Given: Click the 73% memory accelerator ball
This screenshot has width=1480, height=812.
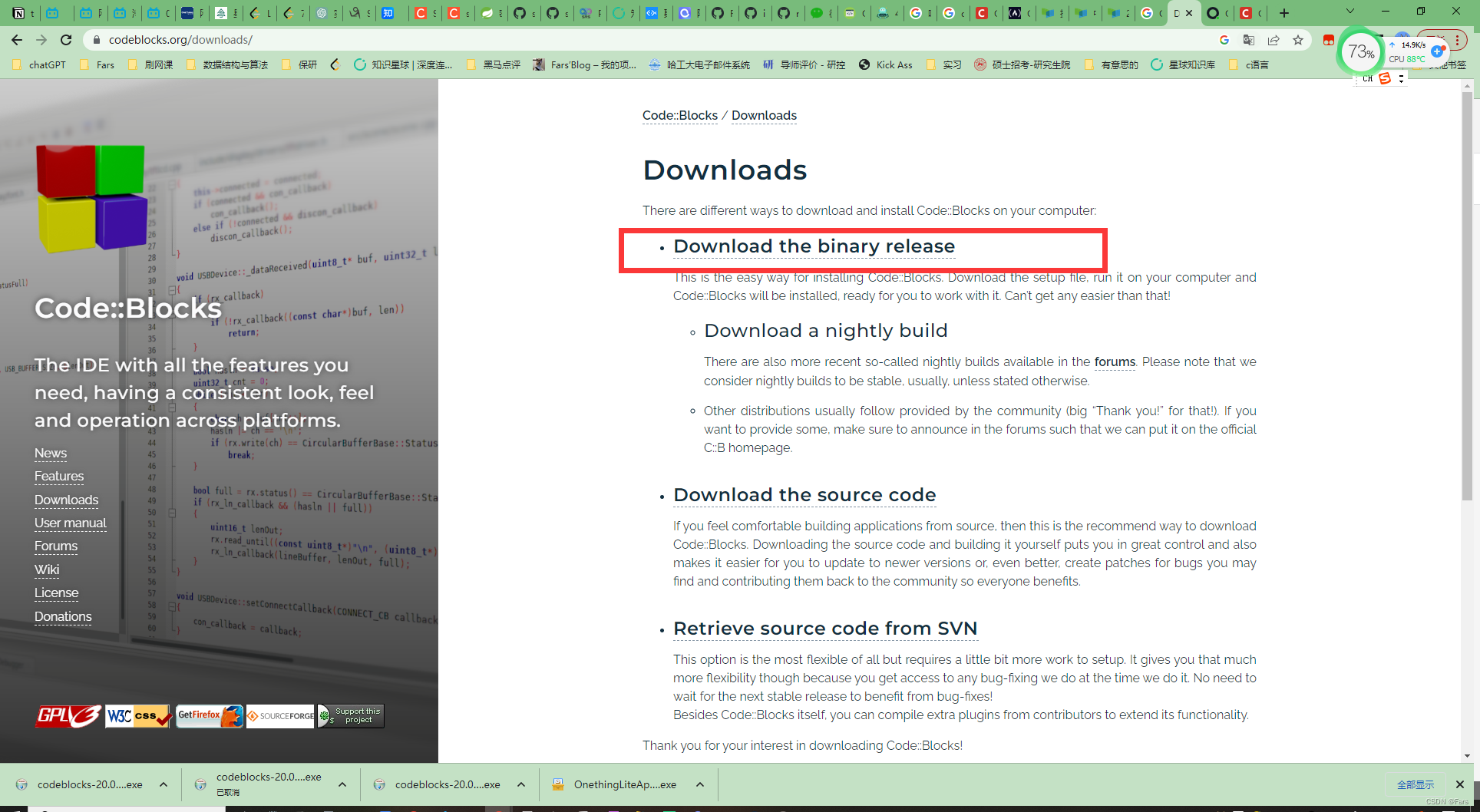Looking at the screenshot, I should click(1361, 51).
